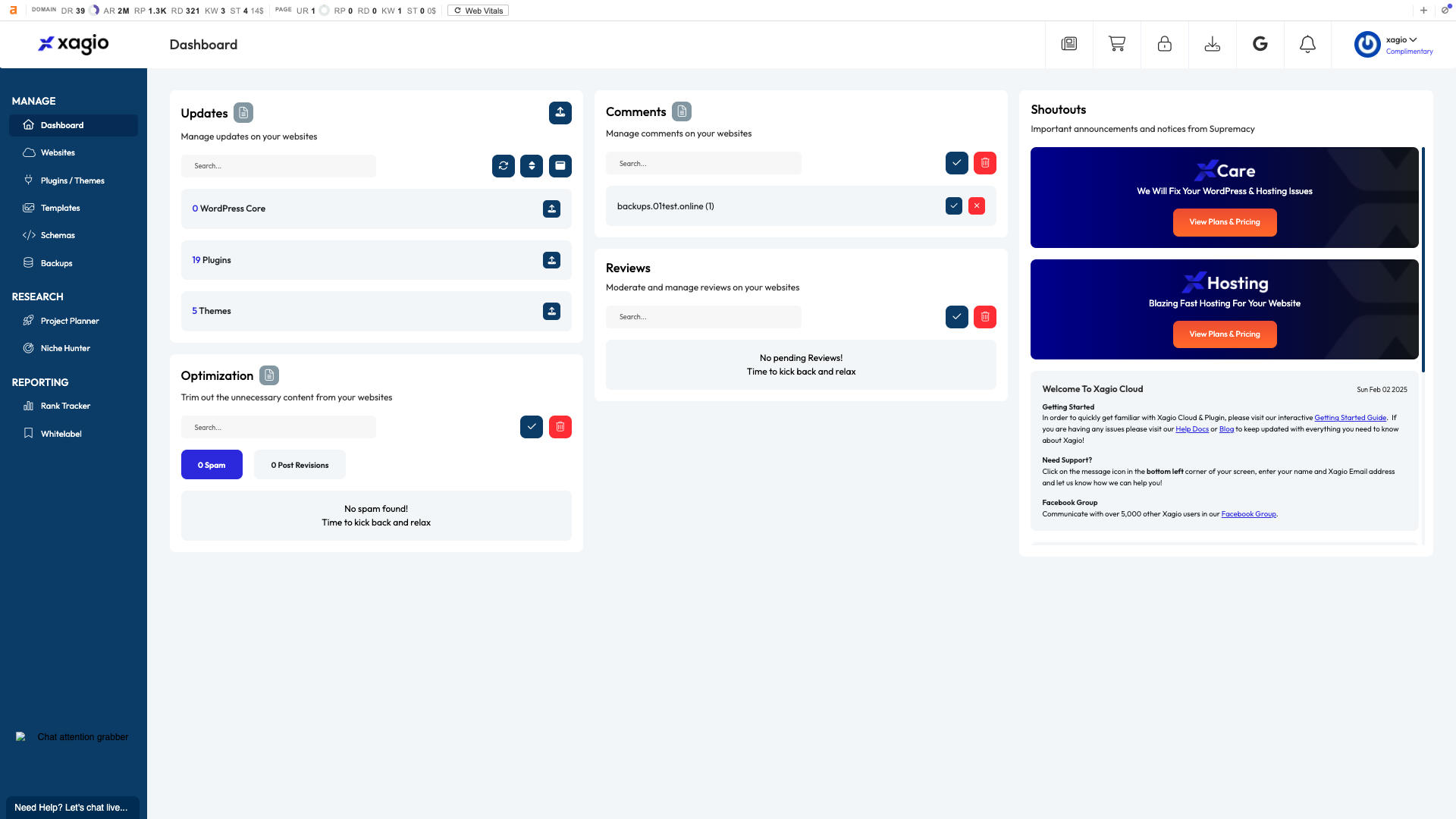The height and width of the screenshot is (819, 1456).
Task: Click the padlock icon in header
Action: coord(1164,44)
